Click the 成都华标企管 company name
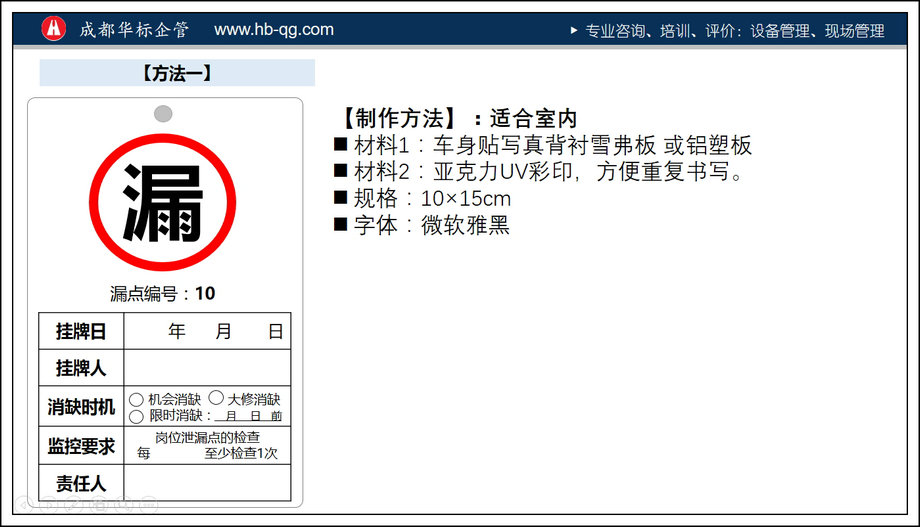 tap(134, 30)
